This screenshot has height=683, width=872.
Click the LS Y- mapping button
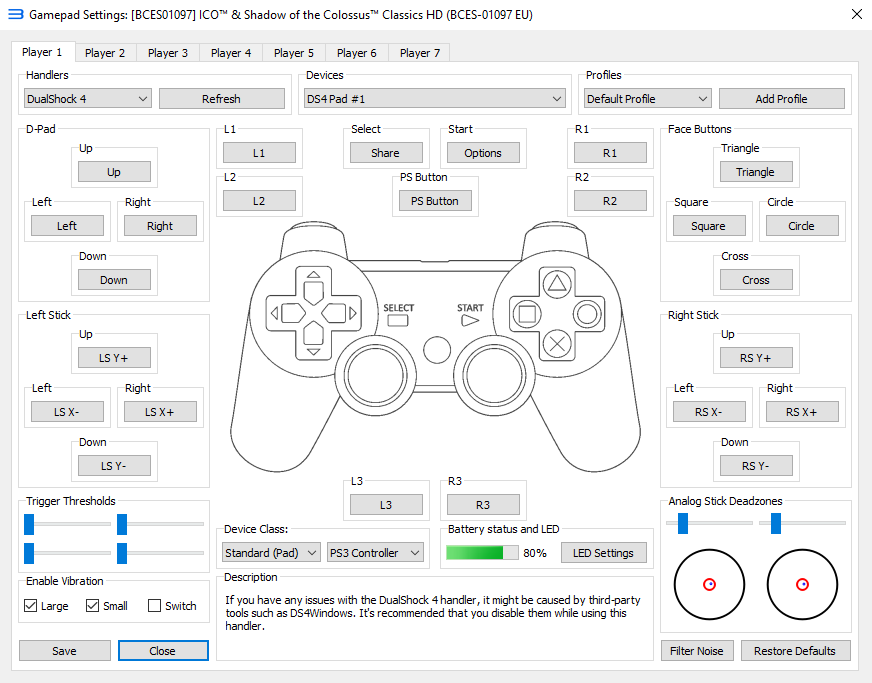114,466
